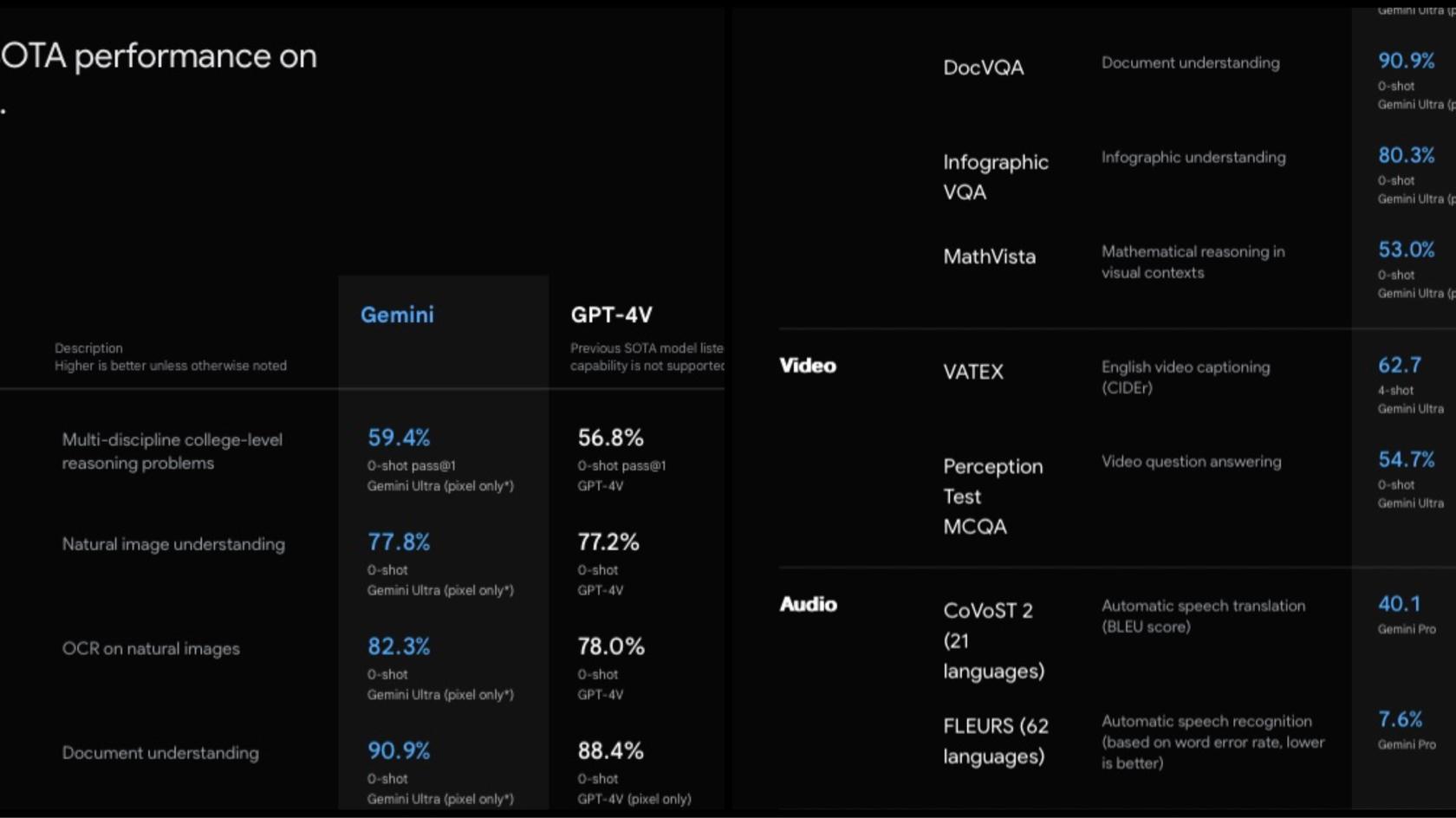Image resolution: width=1456 pixels, height=818 pixels.
Task: Select the DocVQA benchmark name
Action: (984, 68)
